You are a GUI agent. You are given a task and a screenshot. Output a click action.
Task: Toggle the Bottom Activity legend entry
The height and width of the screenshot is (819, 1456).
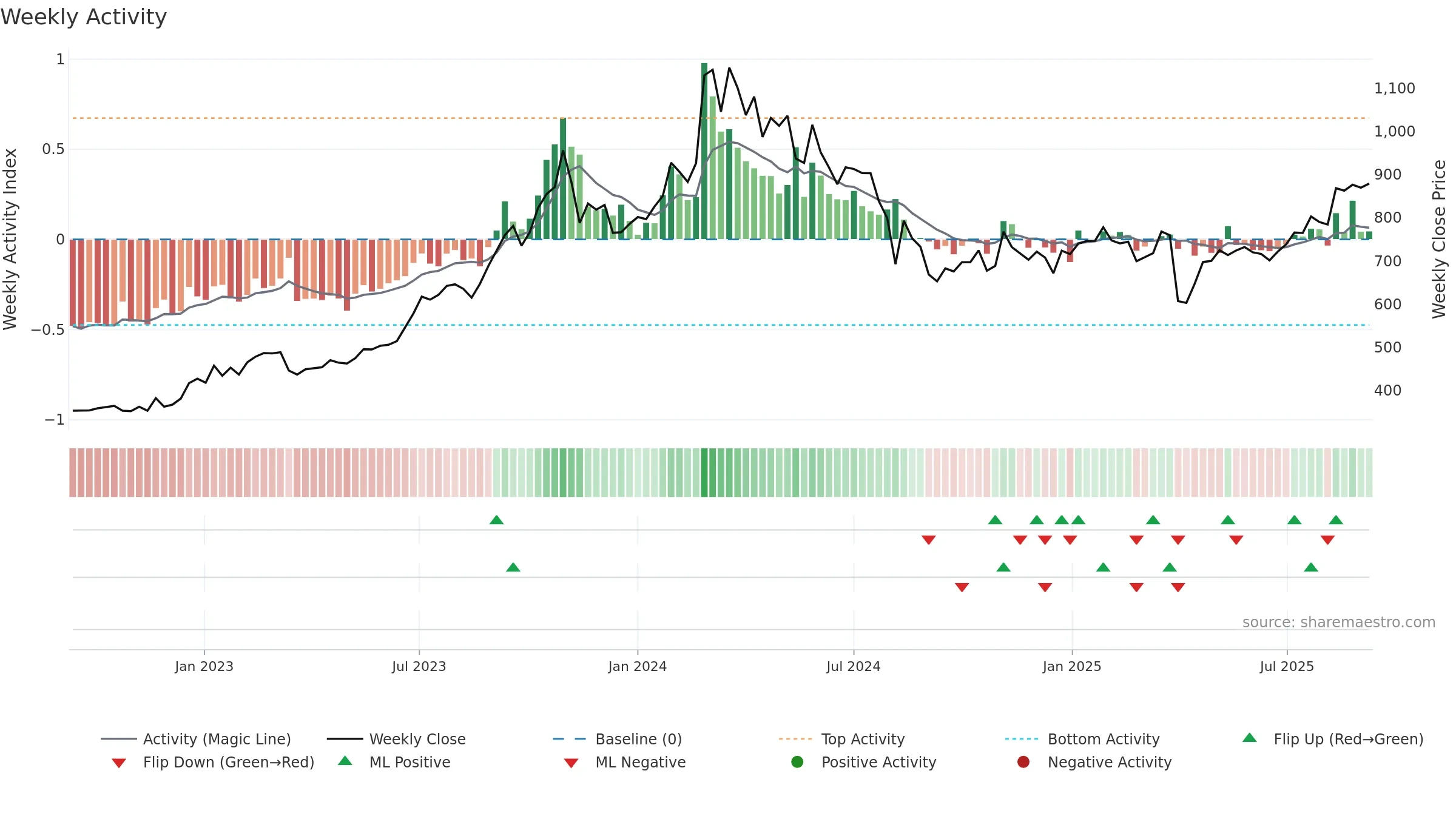pyautogui.click(x=1082, y=739)
